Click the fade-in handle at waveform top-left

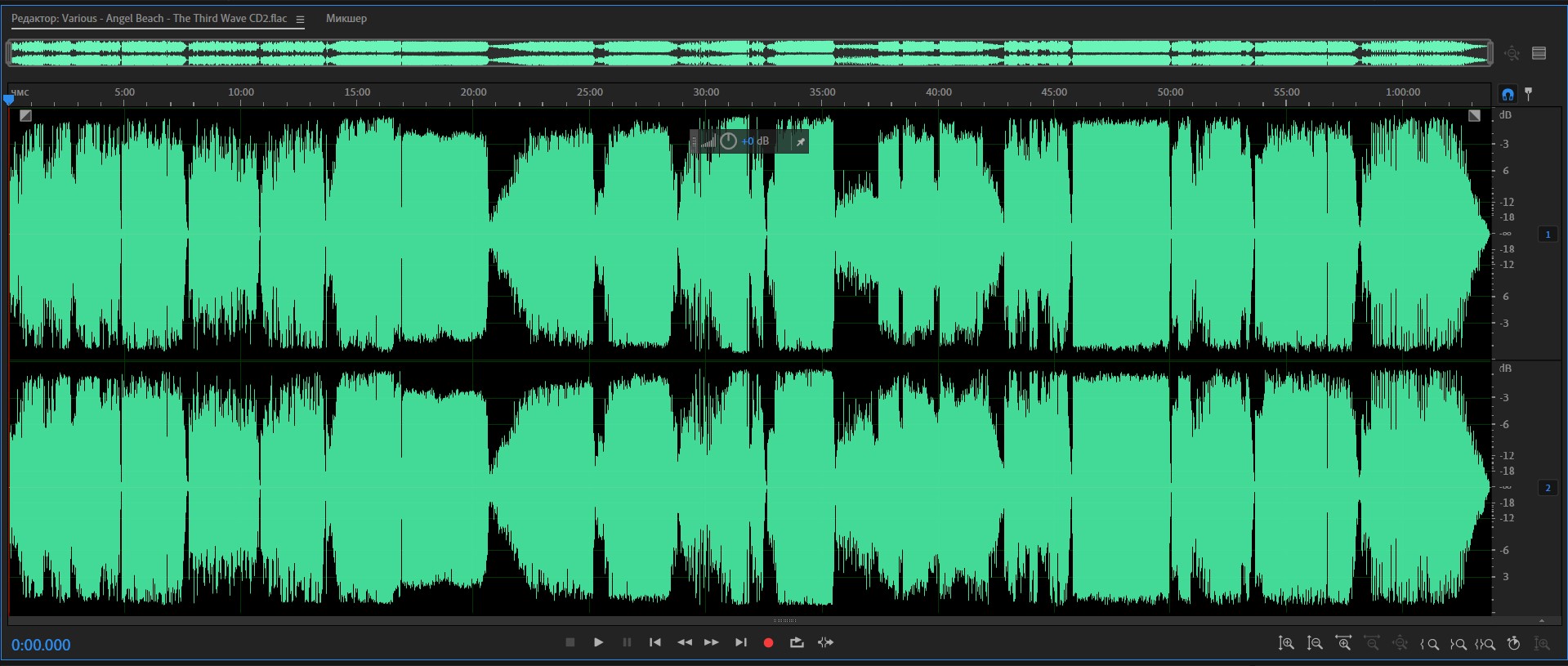tap(25, 116)
